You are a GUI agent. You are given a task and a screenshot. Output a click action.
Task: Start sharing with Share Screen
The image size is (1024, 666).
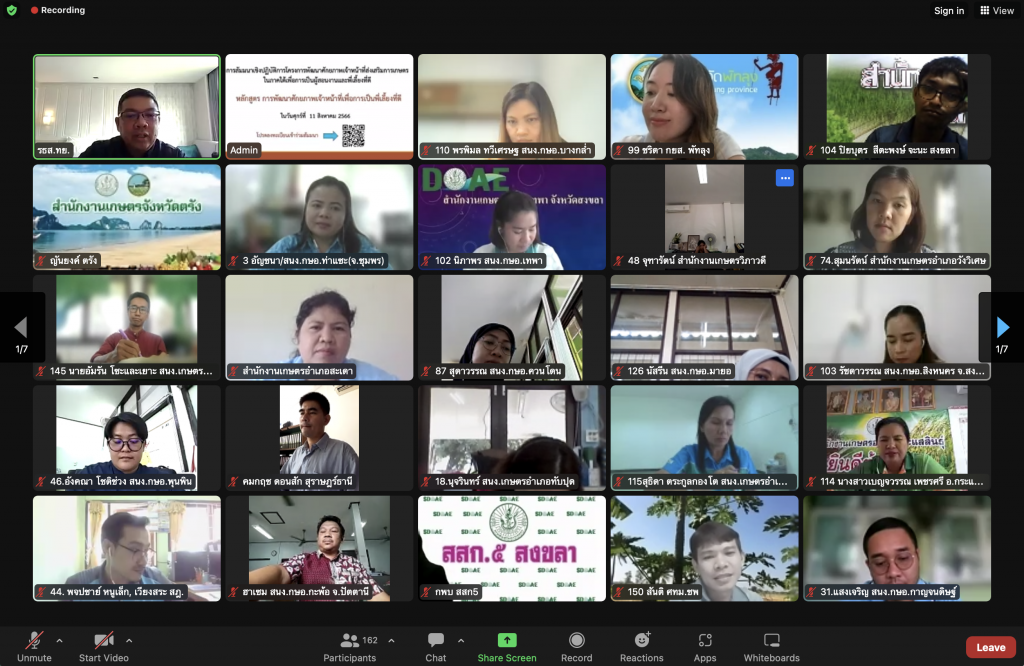[x=507, y=641]
